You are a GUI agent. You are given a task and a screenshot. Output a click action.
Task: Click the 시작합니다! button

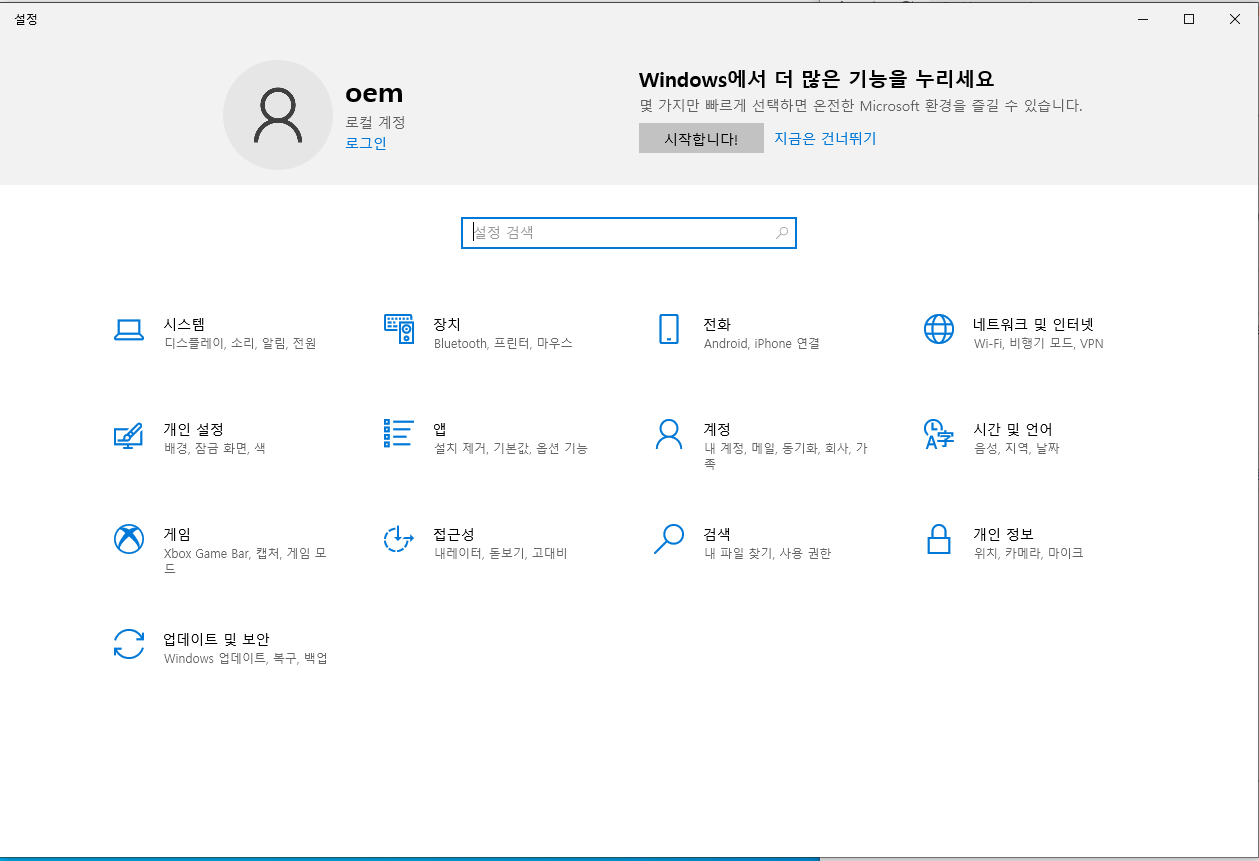pyautogui.click(x=701, y=138)
